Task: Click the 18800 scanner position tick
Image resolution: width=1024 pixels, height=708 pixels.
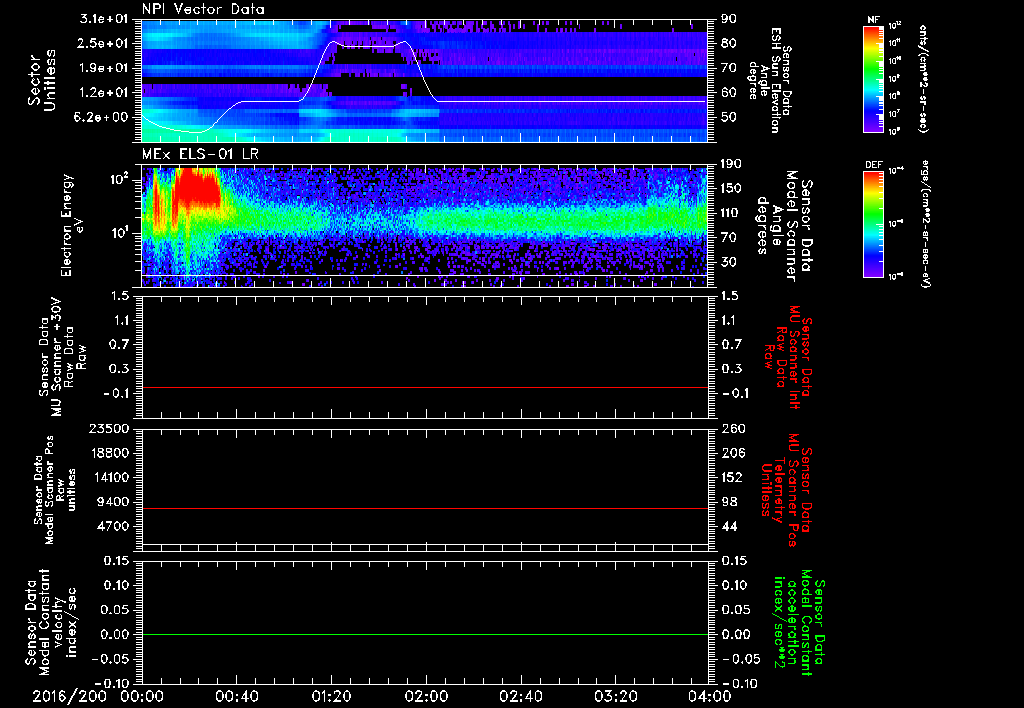Action: point(112,453)
